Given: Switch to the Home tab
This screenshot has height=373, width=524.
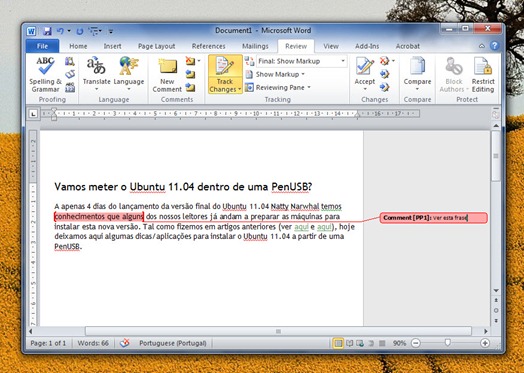Looking at the screenshot, I should tap(78, 46).
